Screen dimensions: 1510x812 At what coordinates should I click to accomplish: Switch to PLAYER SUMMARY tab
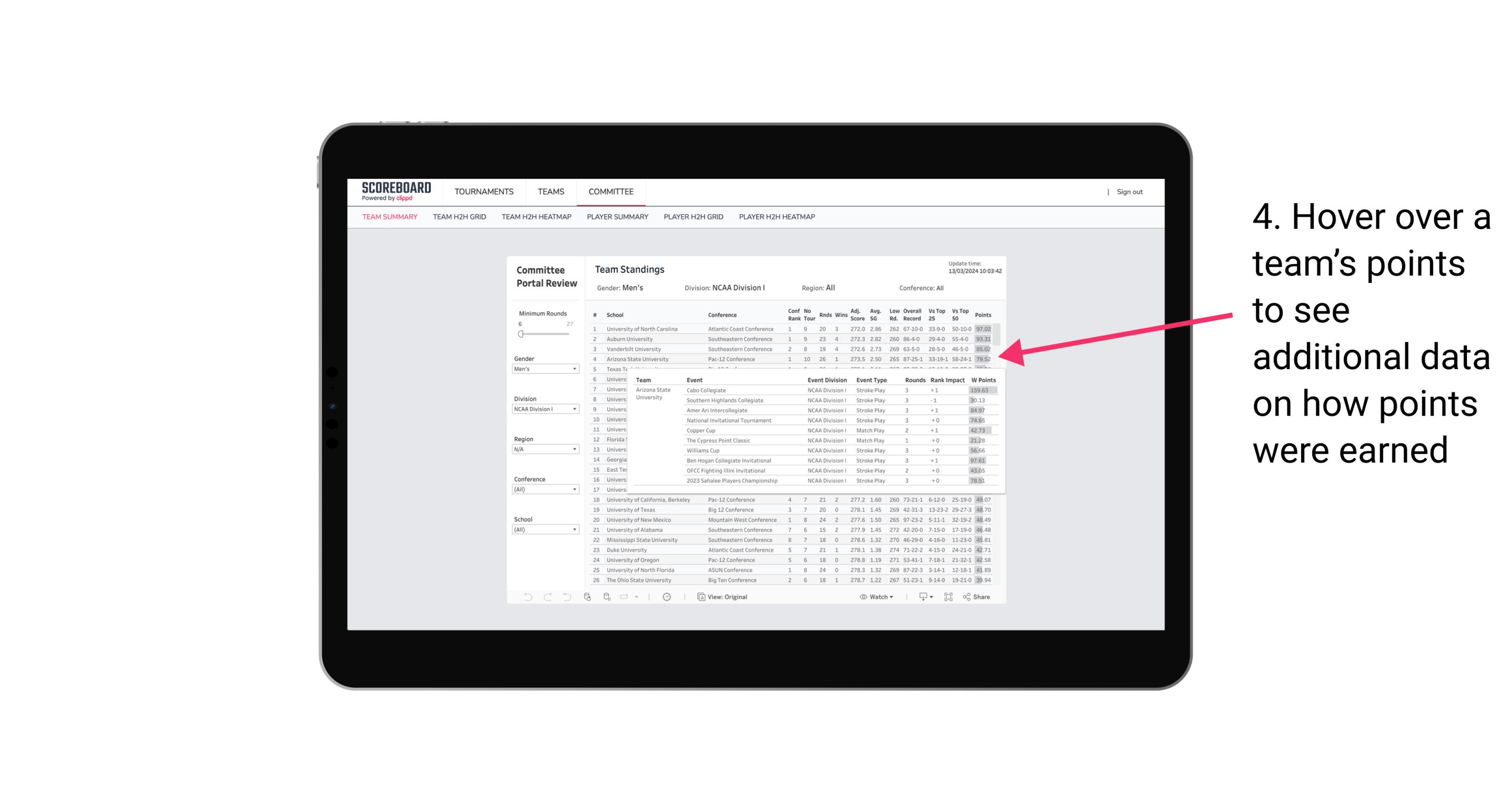click(617, 218)
